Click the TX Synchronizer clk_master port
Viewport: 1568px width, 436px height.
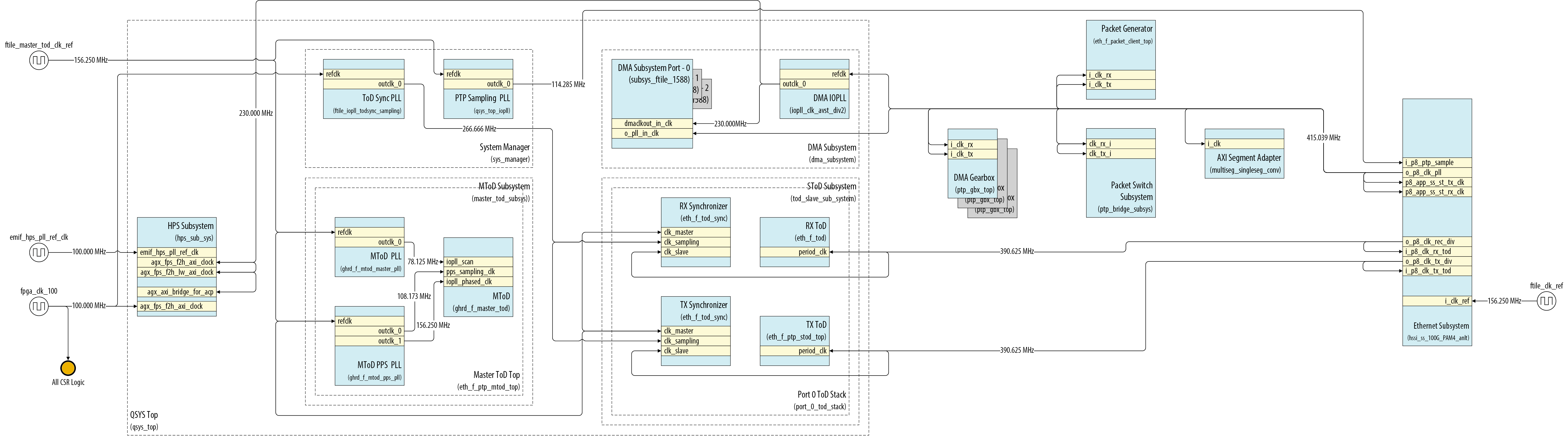(x=696, y=331)
